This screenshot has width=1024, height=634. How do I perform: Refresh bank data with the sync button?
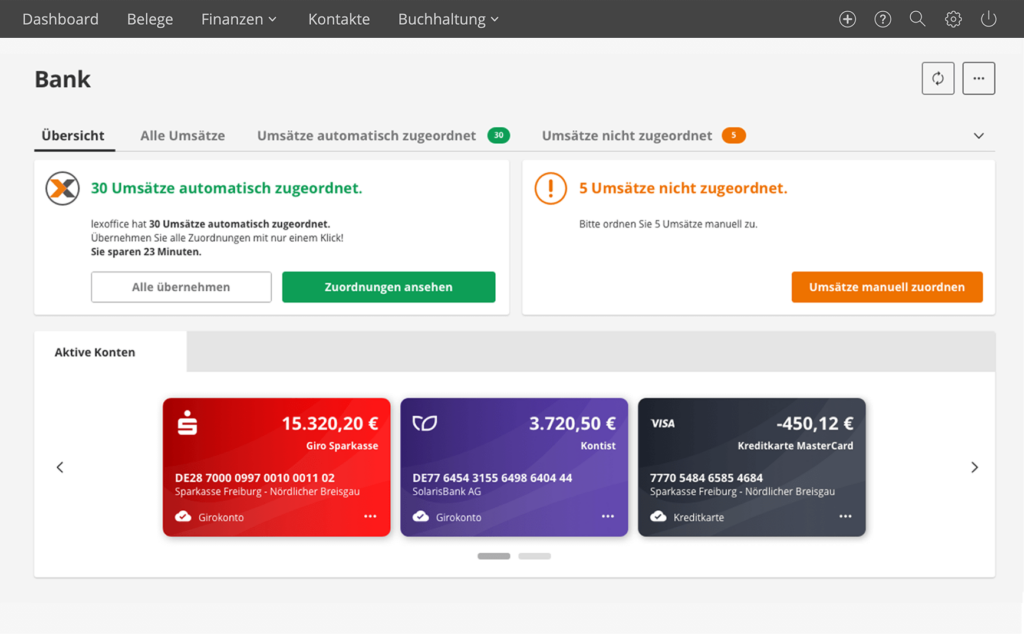pyautogui.click(x=938, y=79)
